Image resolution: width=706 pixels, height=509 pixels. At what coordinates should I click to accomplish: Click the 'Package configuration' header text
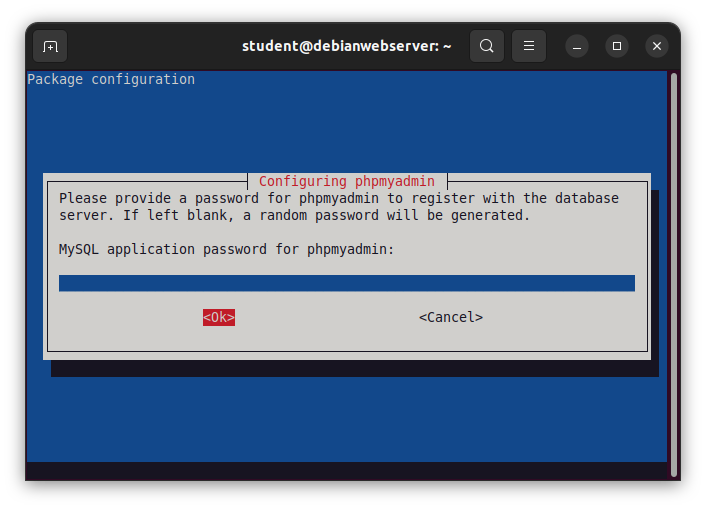111,79
